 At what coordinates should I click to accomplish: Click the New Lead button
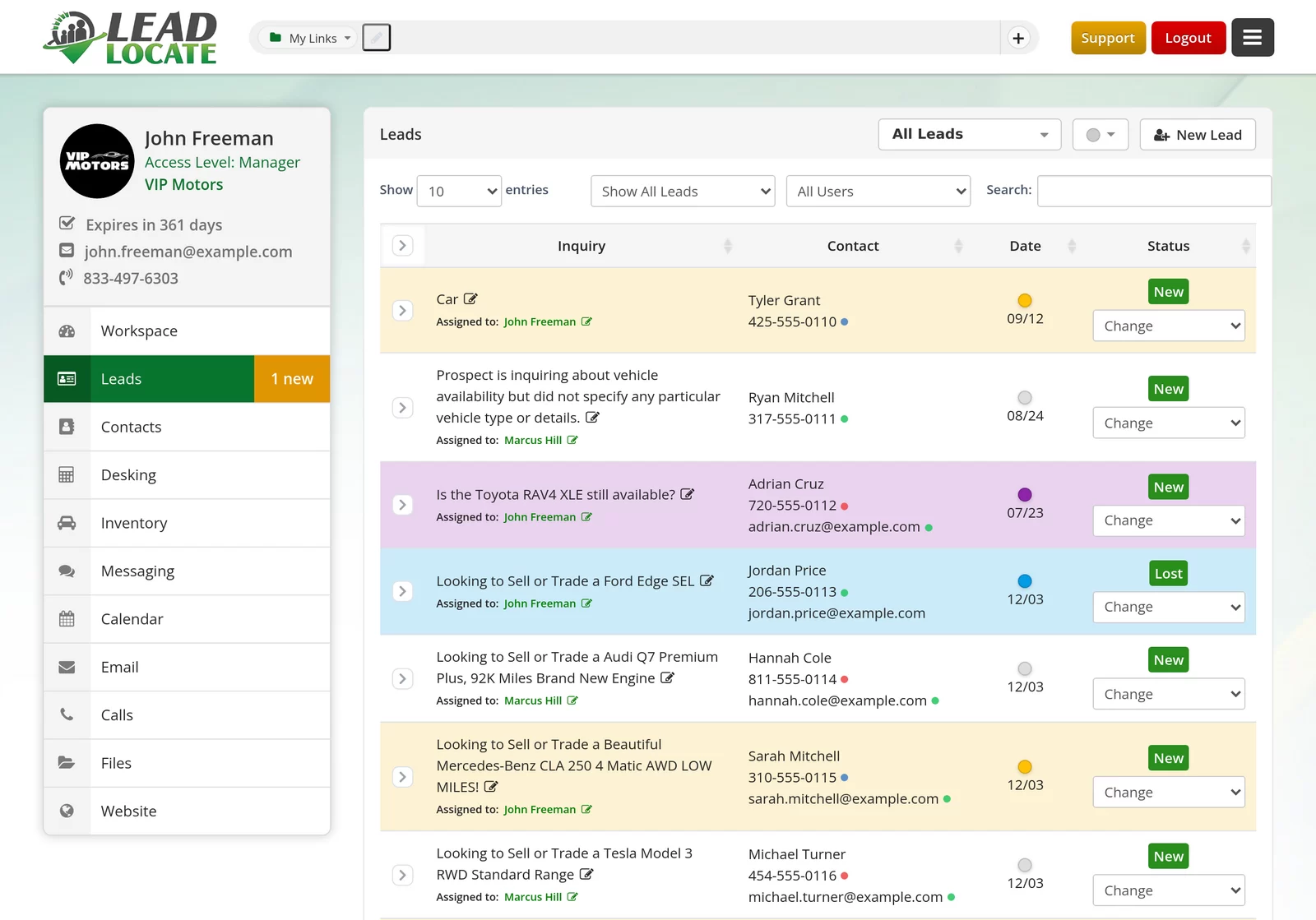(1198, 134)
